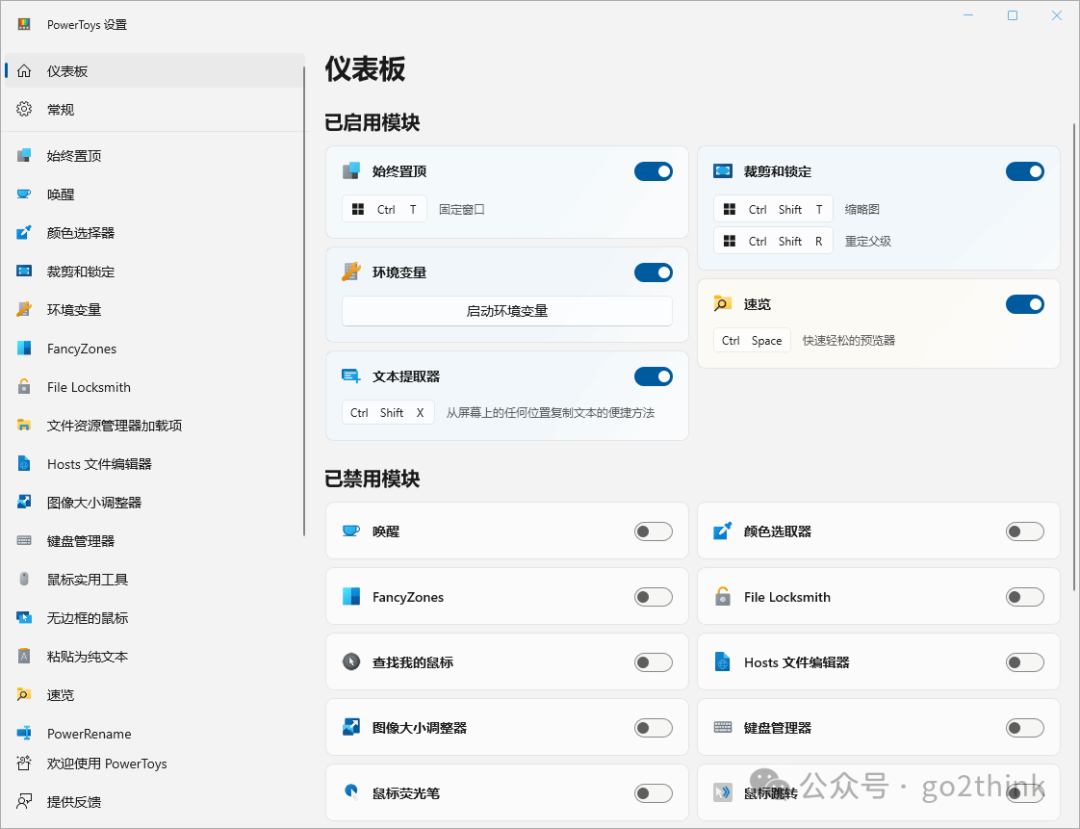1080x829 pixels.
Task: Turn on the 查找我的鼠标 toggle
Action: coord(653,662)
